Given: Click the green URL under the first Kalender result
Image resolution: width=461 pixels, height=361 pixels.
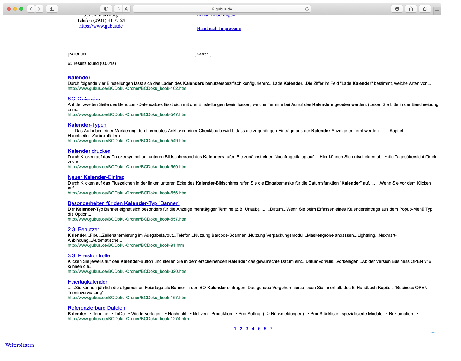Looking at the screenshot, I should tap(127, 88).
